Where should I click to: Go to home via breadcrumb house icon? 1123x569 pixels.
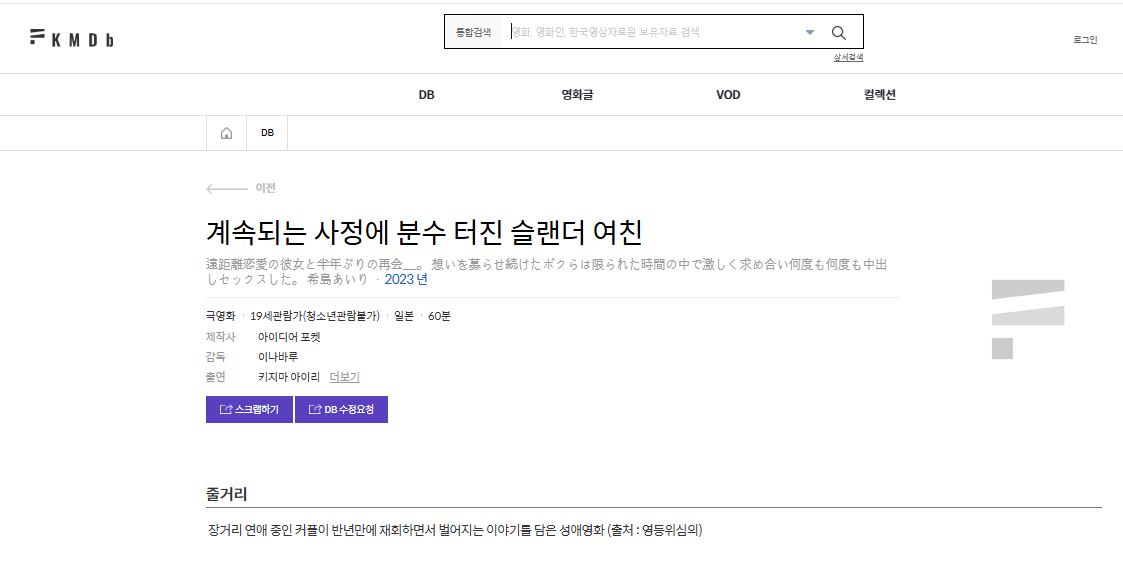click(x=226, y=133)
